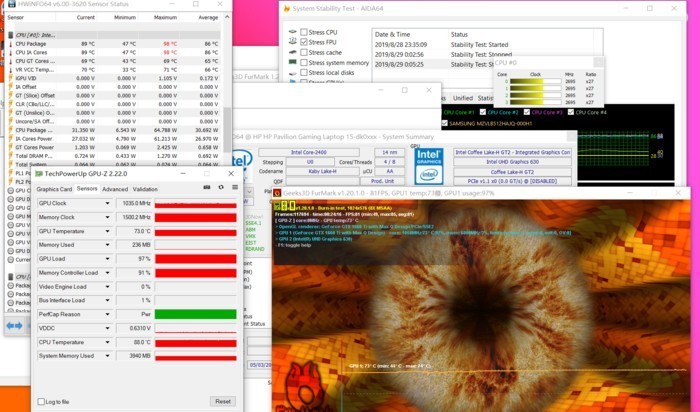
Task: Click the disk icon beside Stress local disks
Action: (292, 73)
